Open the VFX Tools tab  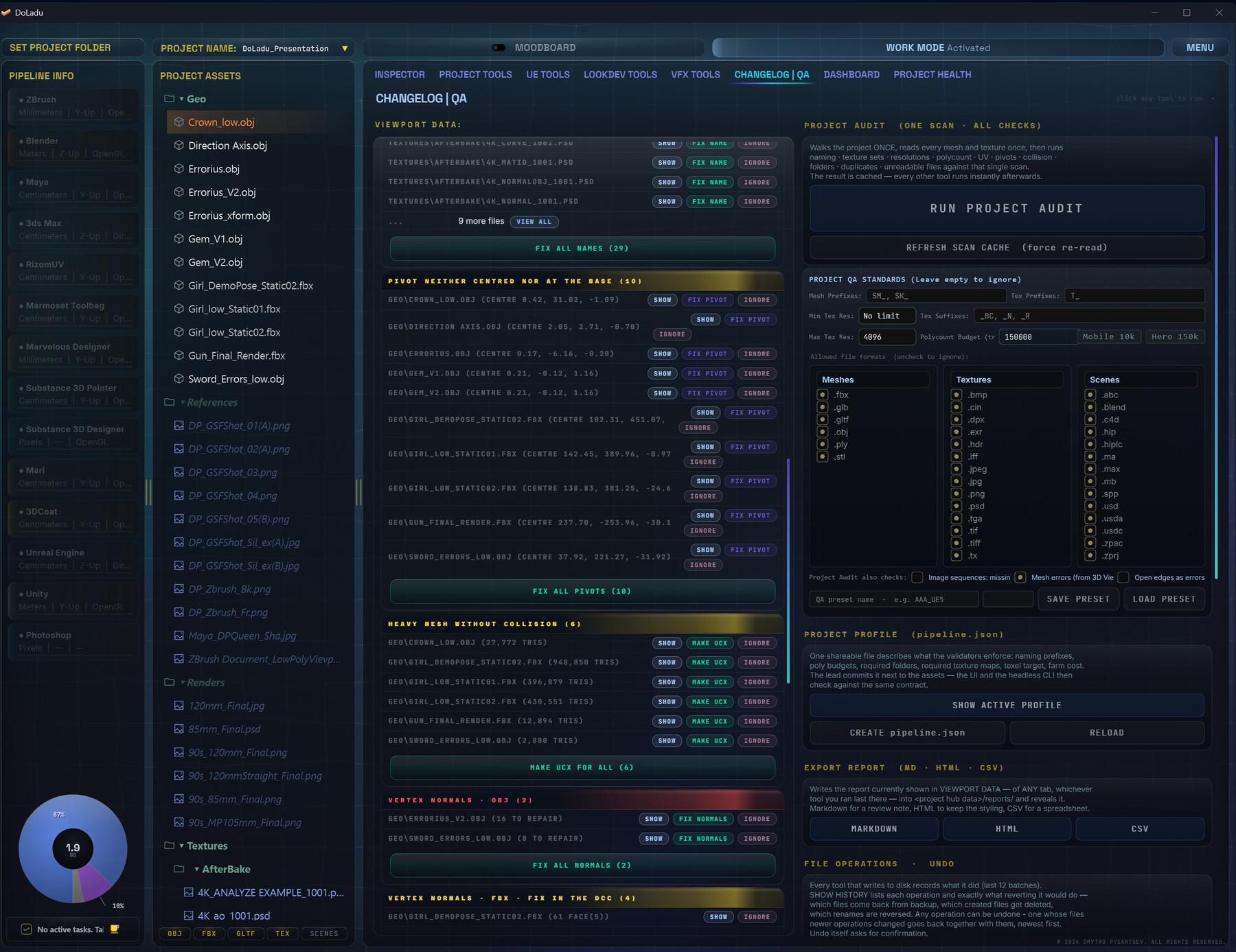point(696,74)
